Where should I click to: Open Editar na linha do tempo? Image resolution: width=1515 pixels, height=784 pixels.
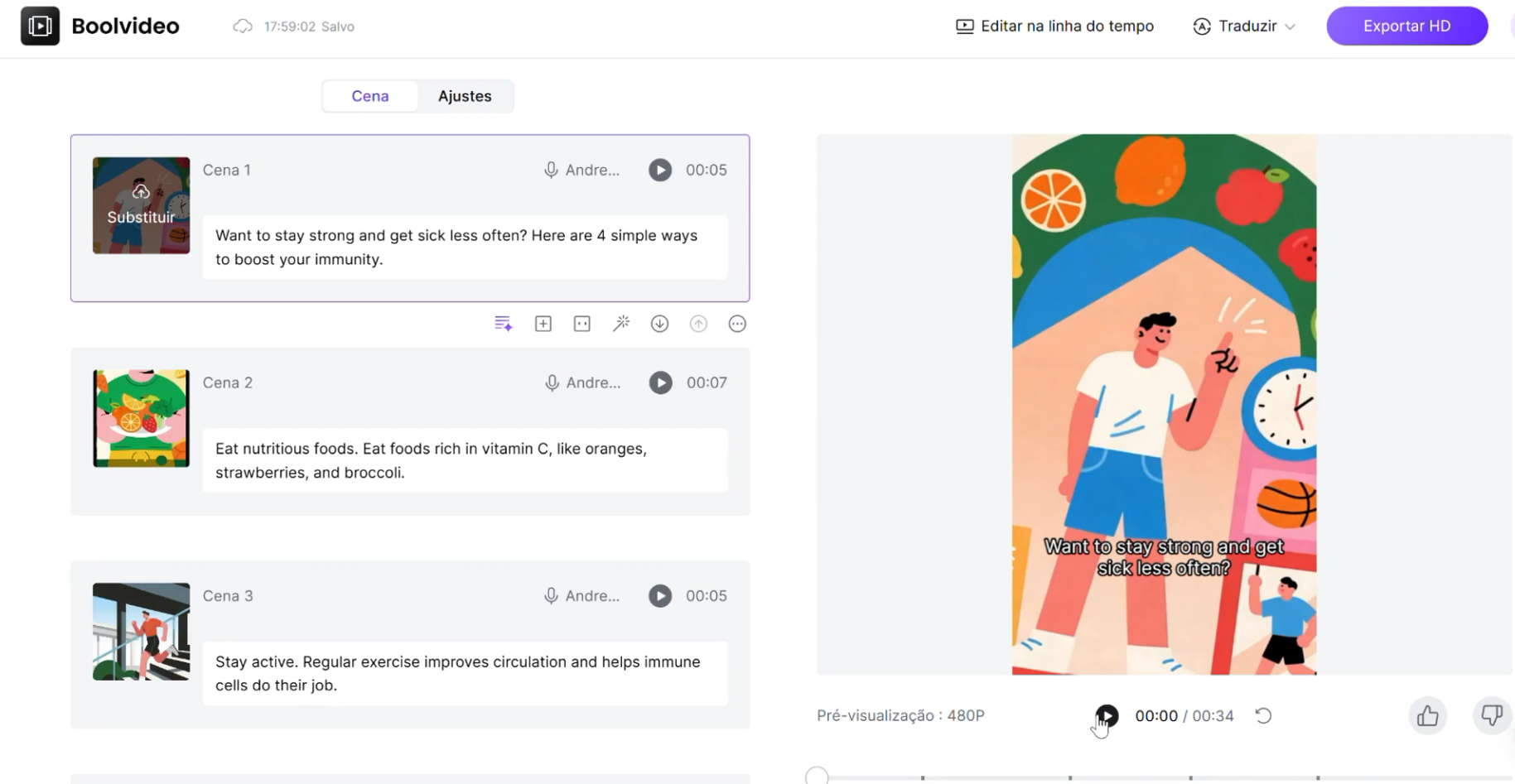point(1054,26)
